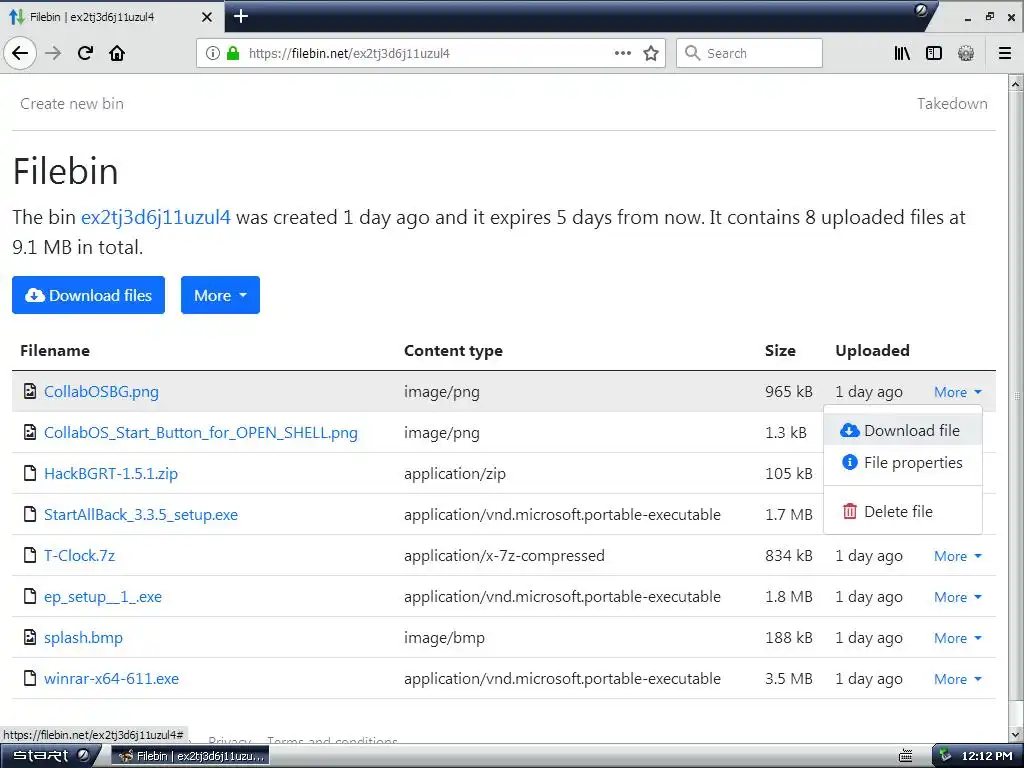Show site information for filebin.net
The height and width of the screenshot is (768, 1024).
tap(213, 53)
